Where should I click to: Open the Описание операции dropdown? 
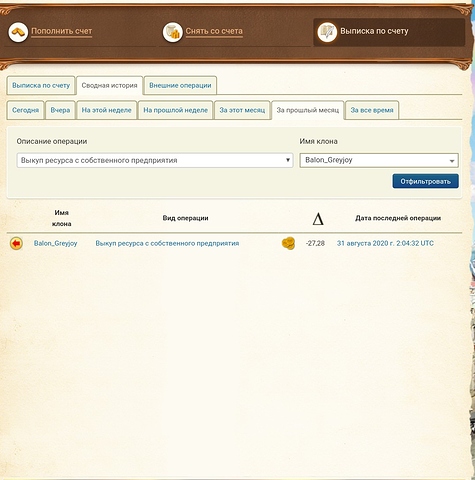(155, 160)
